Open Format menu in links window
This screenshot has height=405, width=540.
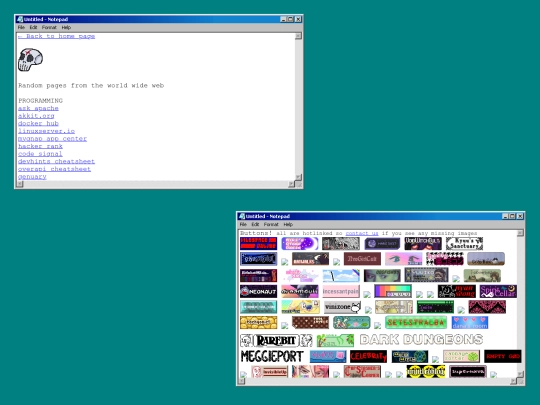[49, 27]
